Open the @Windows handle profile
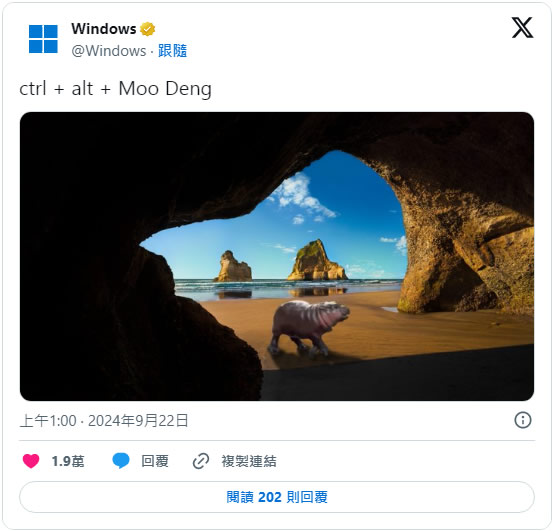The image size is (552, 531). 109,51
